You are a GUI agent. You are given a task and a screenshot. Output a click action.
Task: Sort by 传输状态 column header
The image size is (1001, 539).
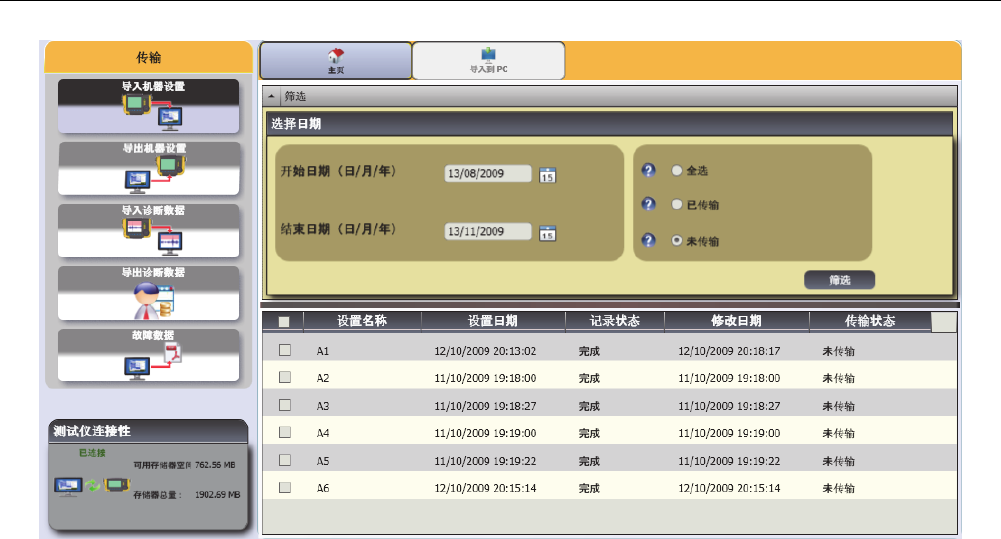coord(870,321)
